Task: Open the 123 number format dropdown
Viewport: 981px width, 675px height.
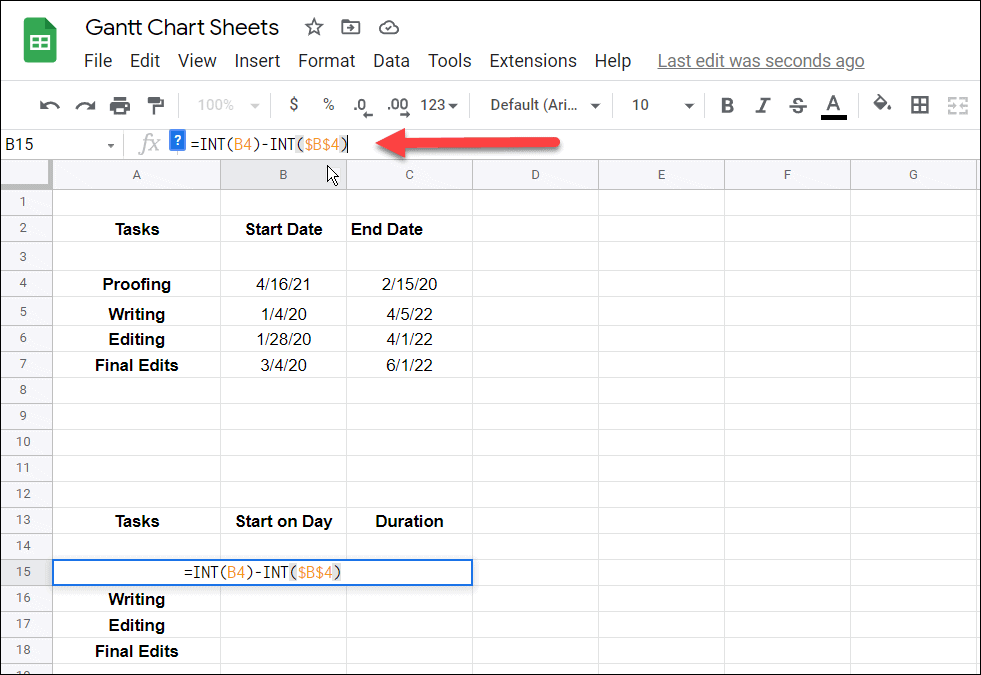Action: click(439, 105)
